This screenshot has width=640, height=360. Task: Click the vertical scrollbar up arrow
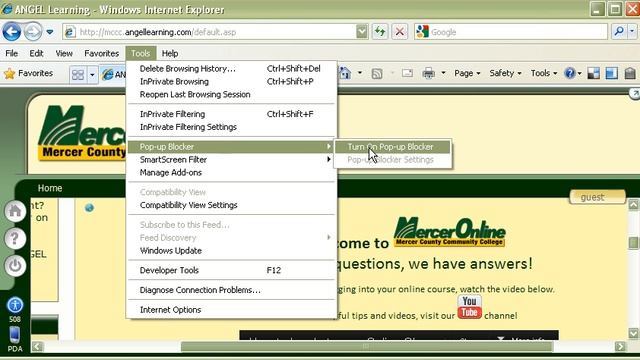point(633,205)
